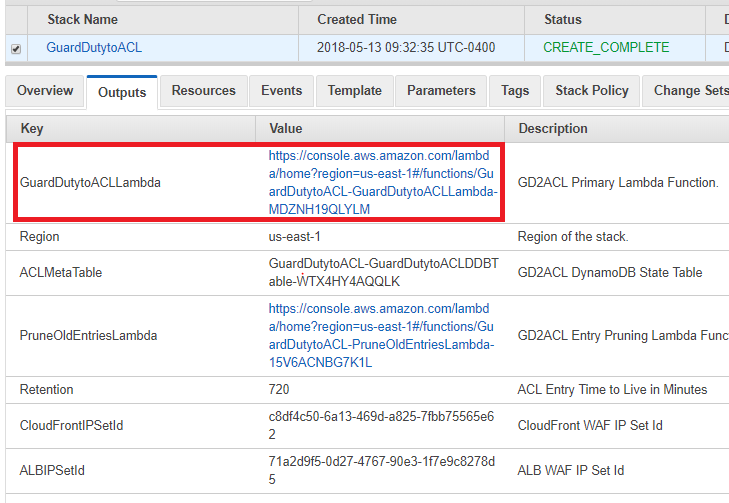Image resolution: width=729 pixels, height=503 pixels.
Task: Open the Tags tab
Action: [515, 90]
